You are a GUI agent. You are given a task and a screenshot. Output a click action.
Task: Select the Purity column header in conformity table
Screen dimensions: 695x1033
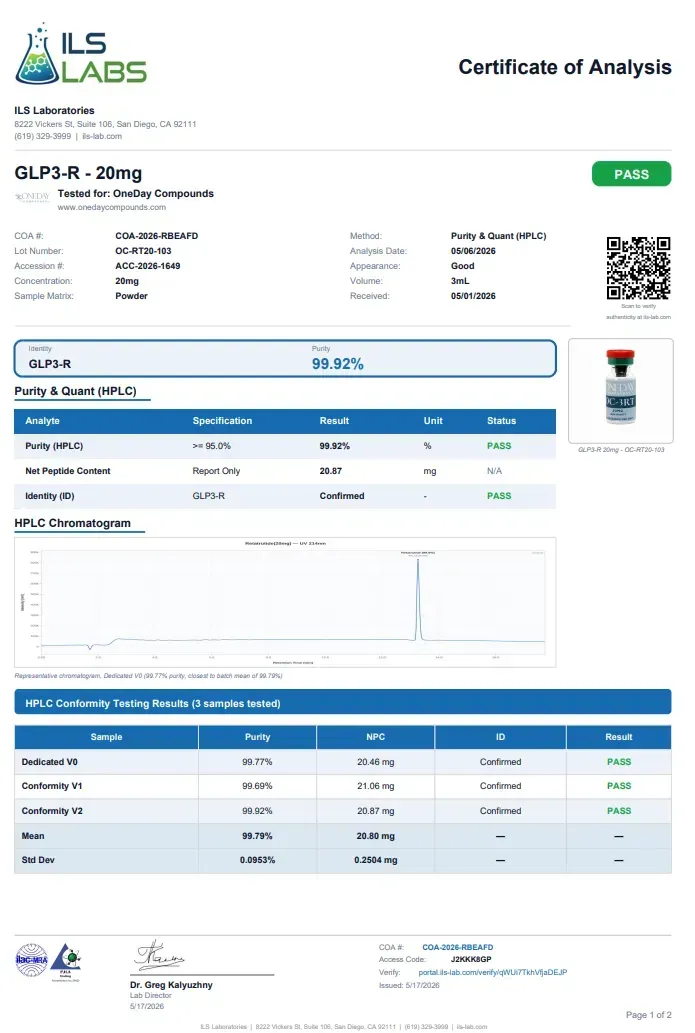(257, 737)
